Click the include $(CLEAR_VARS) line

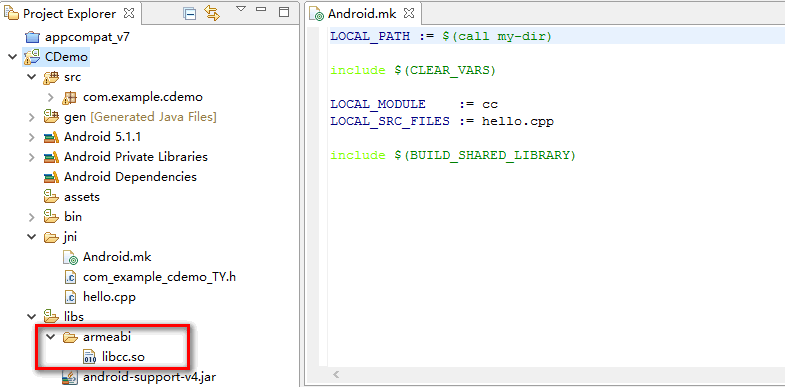413,70
